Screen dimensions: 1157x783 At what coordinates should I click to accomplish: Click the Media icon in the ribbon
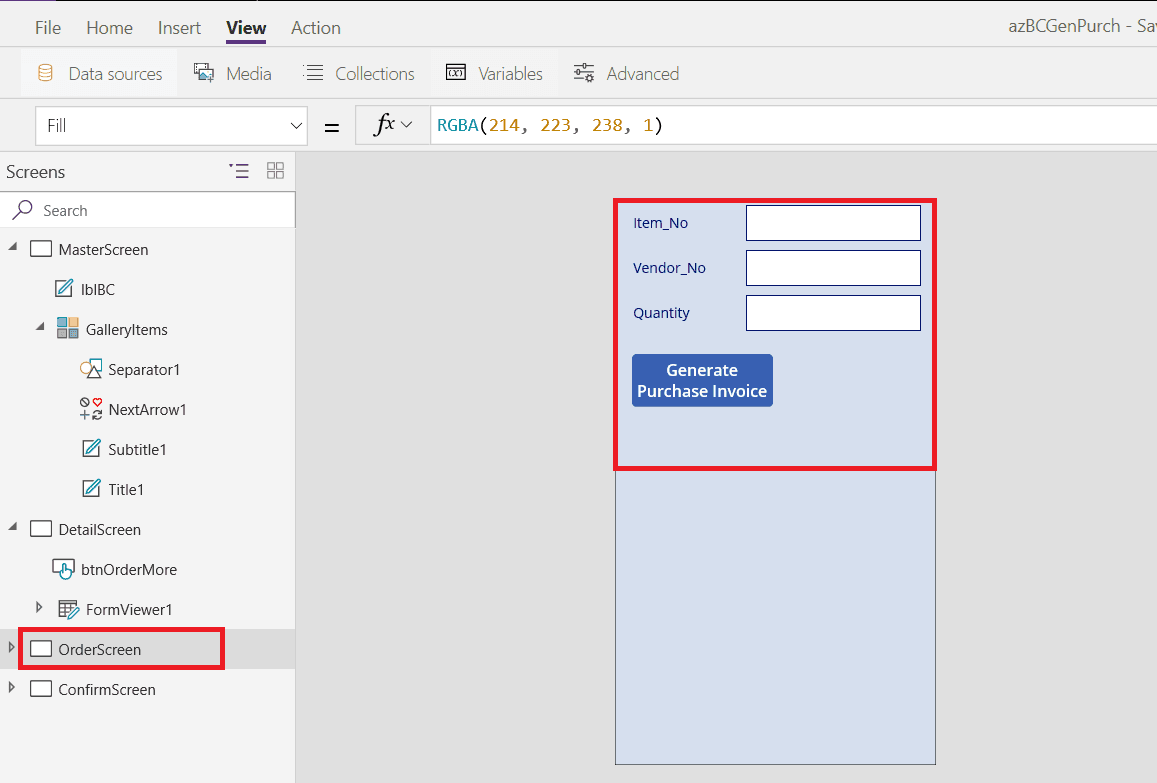point(204,72)
